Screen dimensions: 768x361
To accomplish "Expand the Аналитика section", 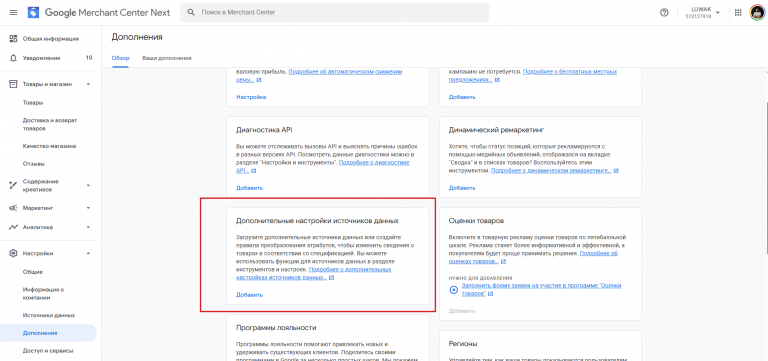I will point(88,227).
